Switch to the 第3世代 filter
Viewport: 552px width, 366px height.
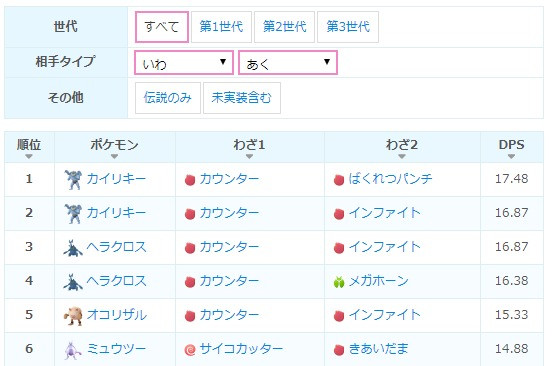click(348, 27)
